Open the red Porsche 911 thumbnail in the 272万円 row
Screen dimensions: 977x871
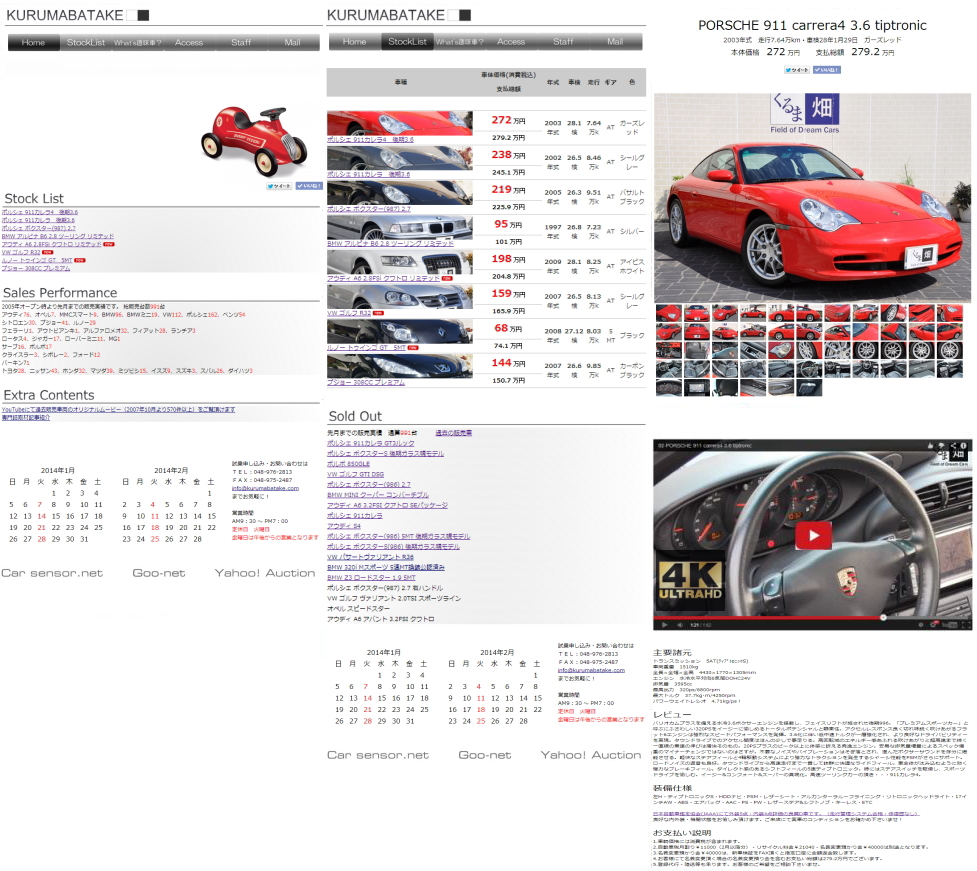[399, 123]
